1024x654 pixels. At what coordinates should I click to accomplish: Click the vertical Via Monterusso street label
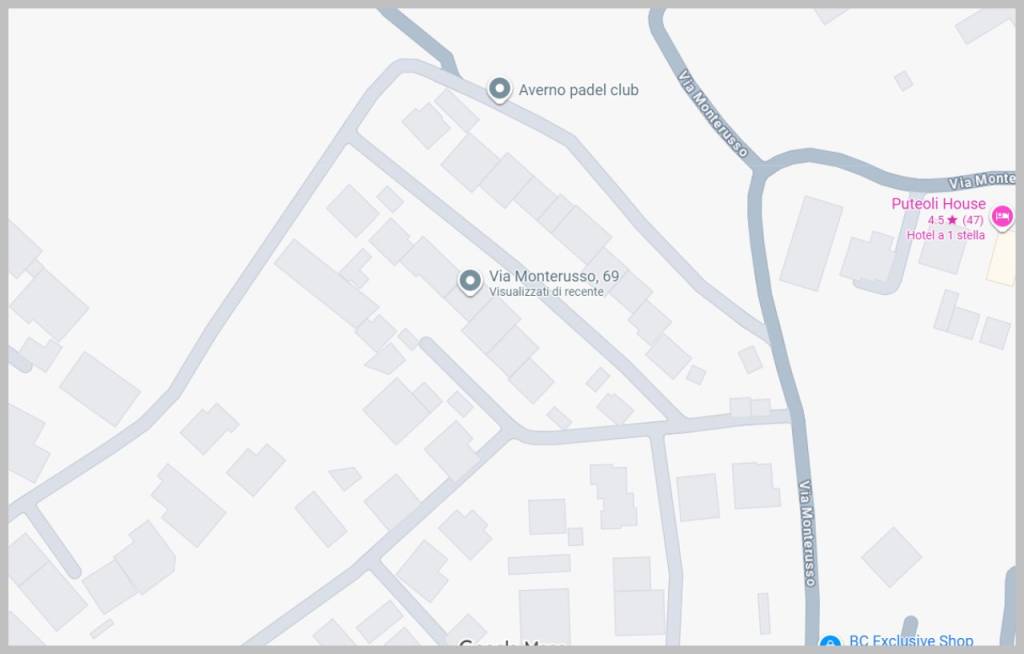click(x=807, y=534)
